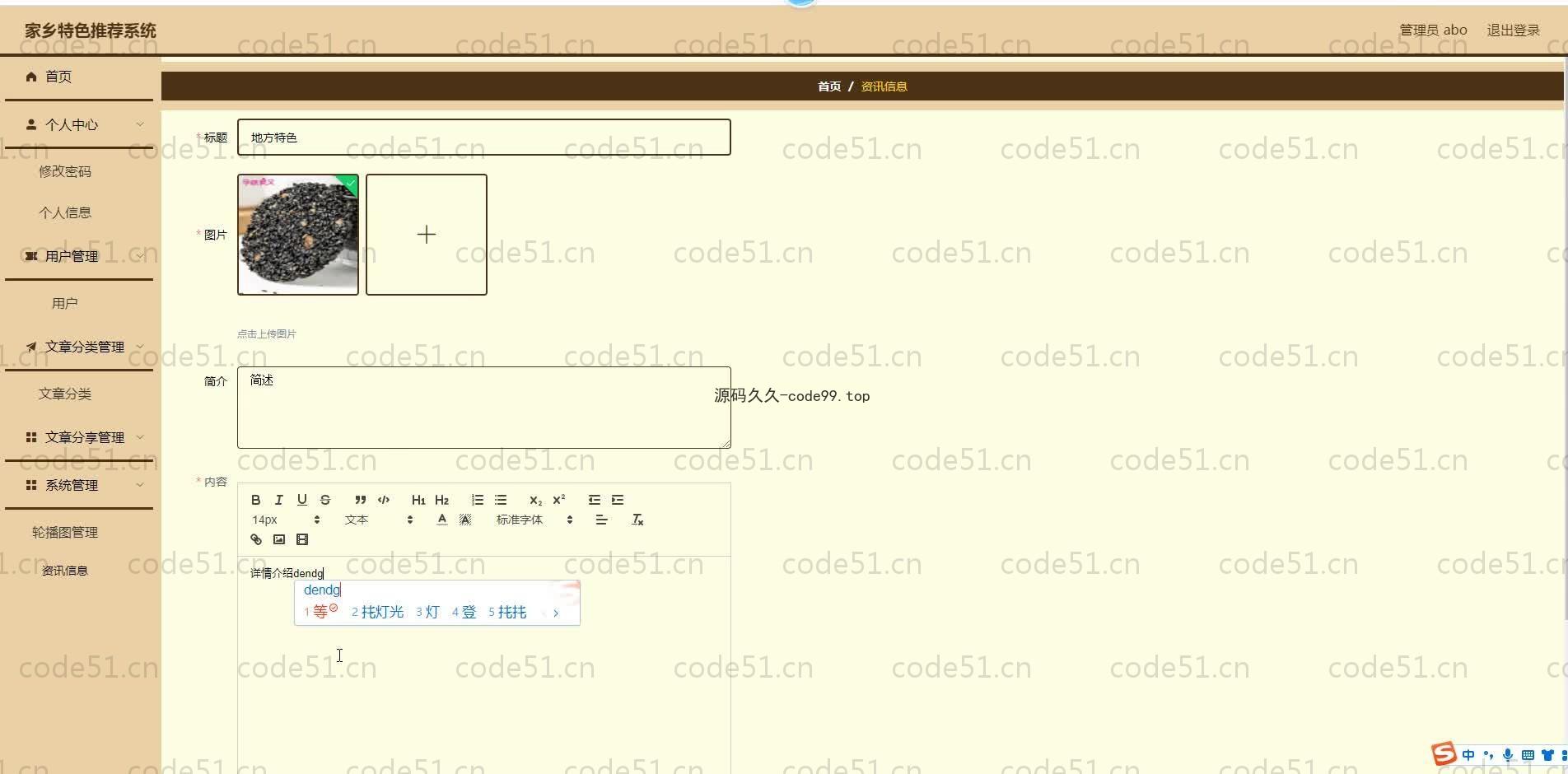Toggle the IME punctuation mode

(1488, 755)
